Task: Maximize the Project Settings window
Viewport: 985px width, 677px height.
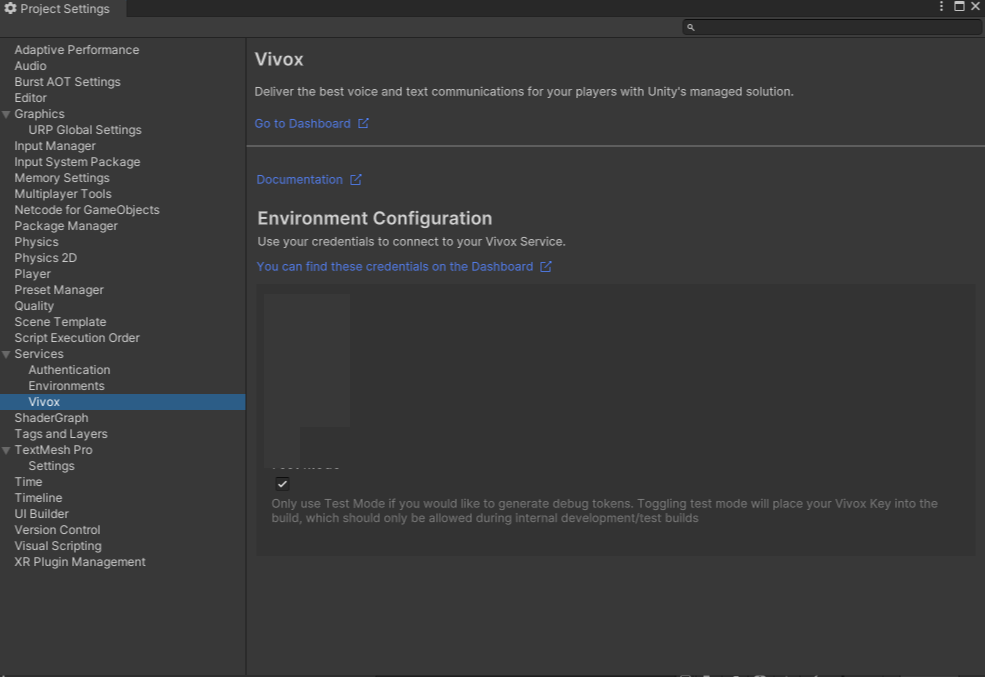Action: pos(959,7)
